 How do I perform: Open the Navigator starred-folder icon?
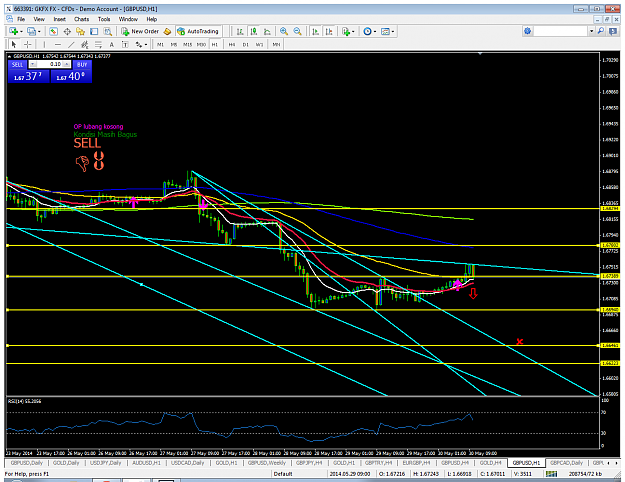pyautogui.click(x=81, y=31)
